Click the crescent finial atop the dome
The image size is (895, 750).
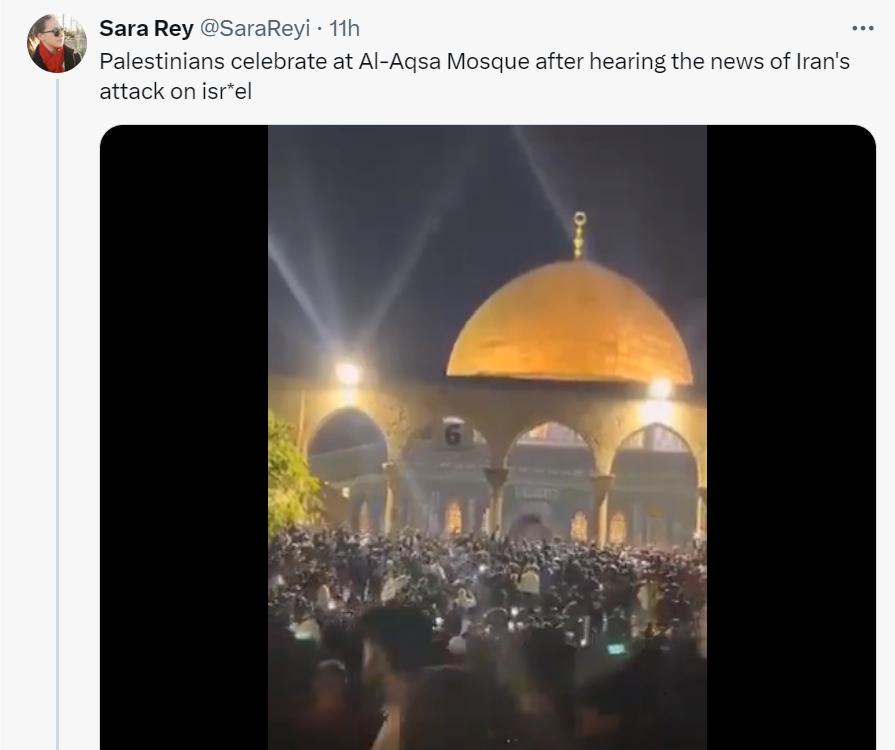[x=579, y=235]
